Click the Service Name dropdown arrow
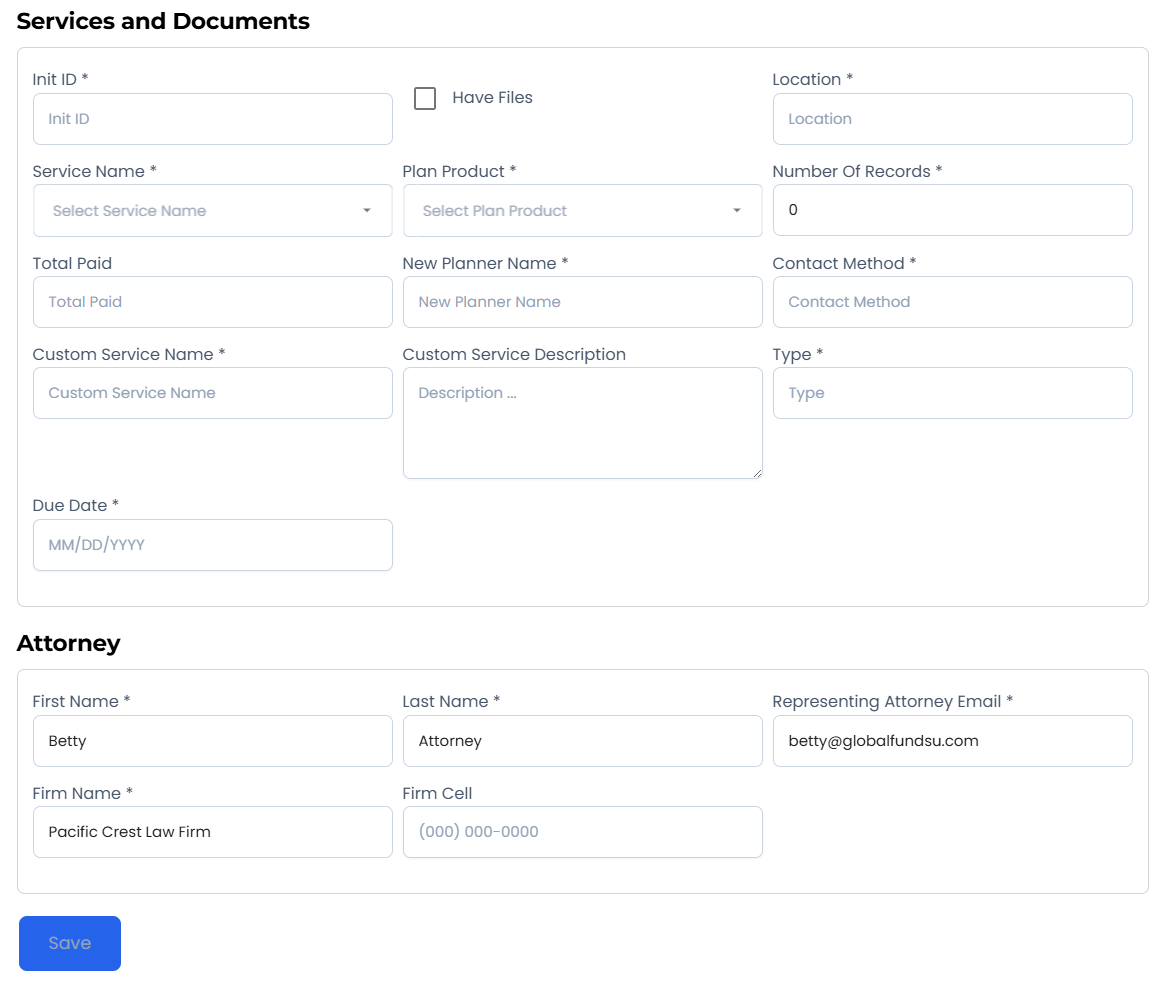 point(367,211)
